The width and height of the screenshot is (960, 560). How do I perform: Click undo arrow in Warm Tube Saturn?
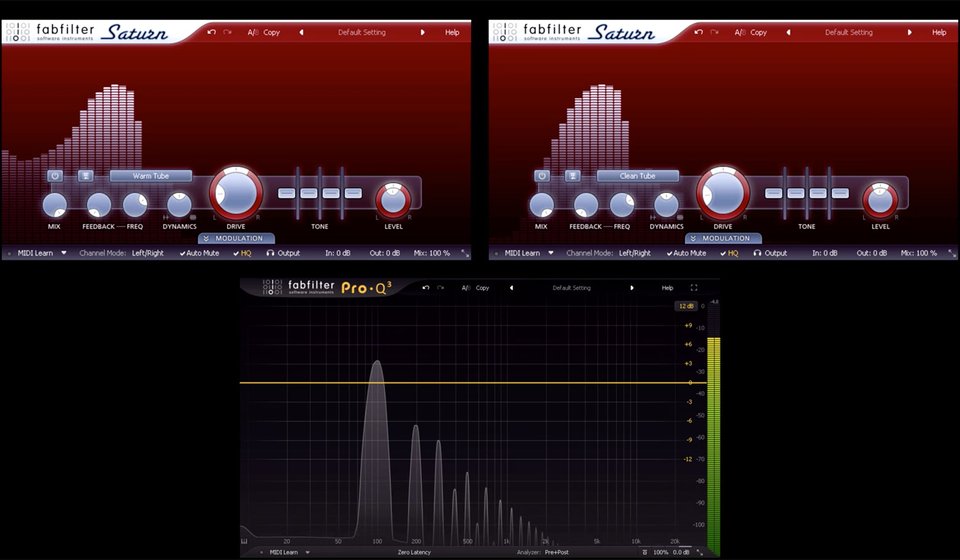point(211,32)
